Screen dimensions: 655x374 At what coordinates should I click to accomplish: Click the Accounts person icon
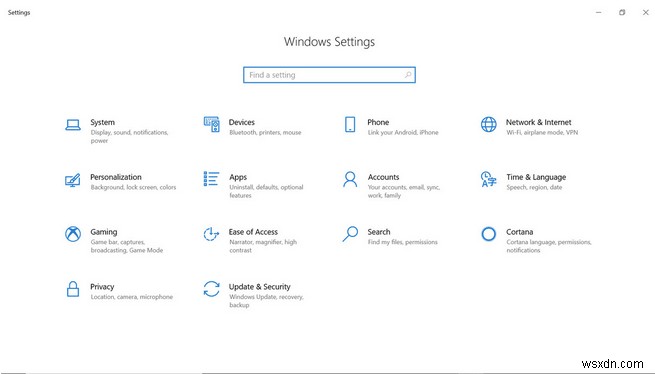(350, 179)
